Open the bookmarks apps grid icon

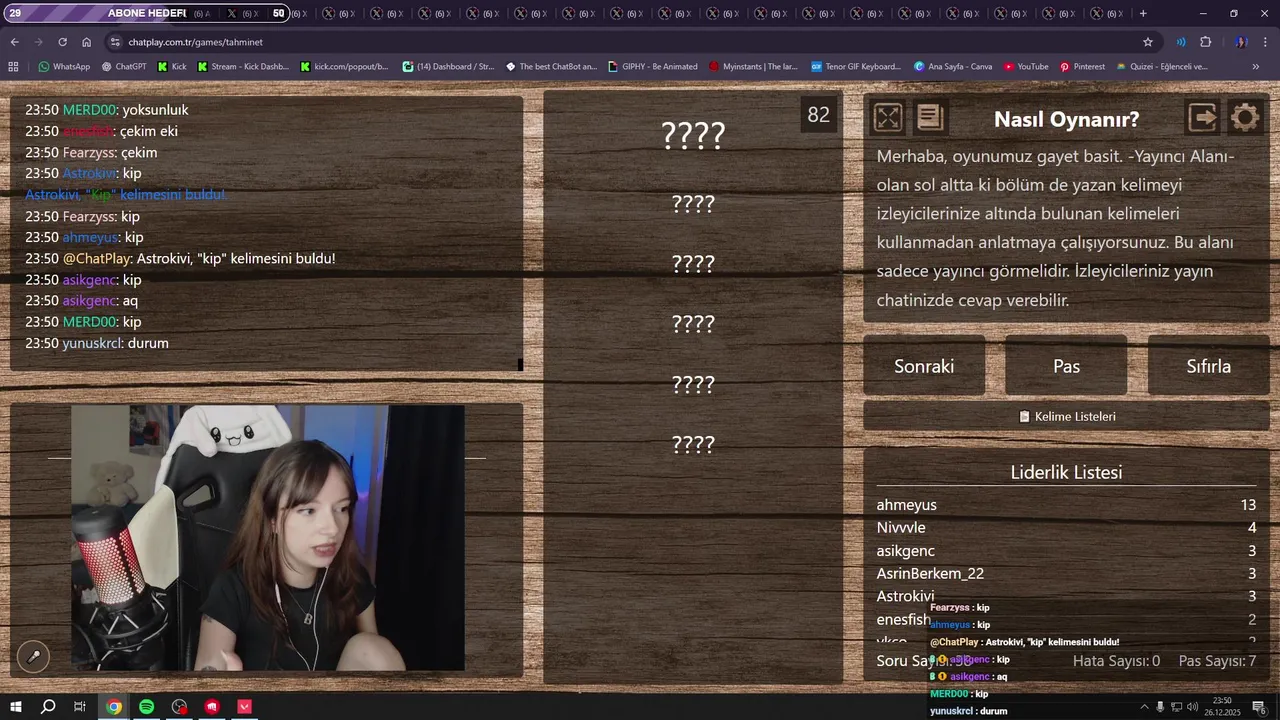(13, 67)
